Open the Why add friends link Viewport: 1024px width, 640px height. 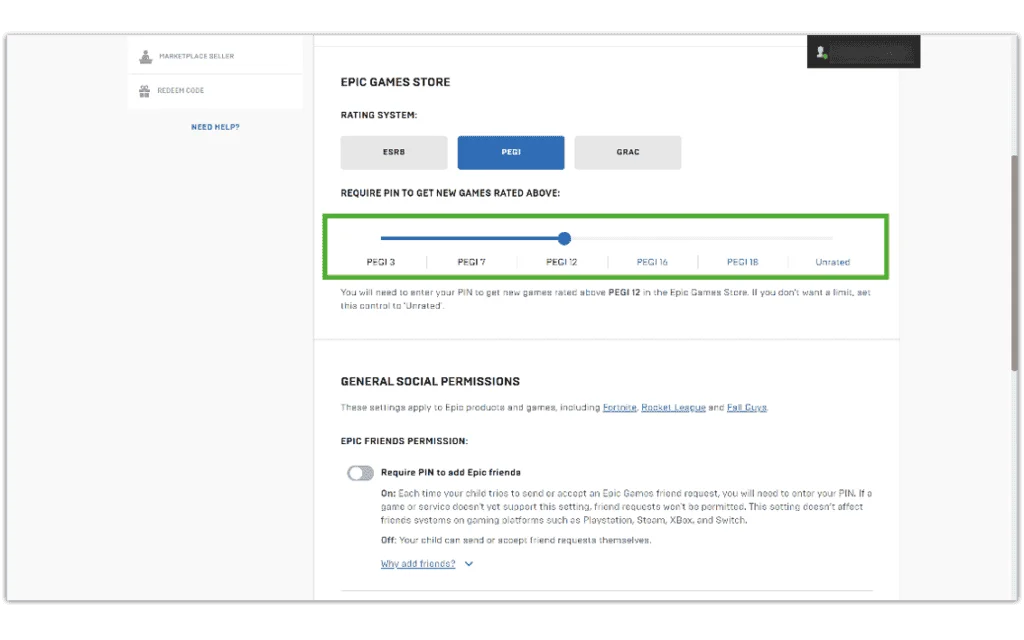[x=418, y=564]
